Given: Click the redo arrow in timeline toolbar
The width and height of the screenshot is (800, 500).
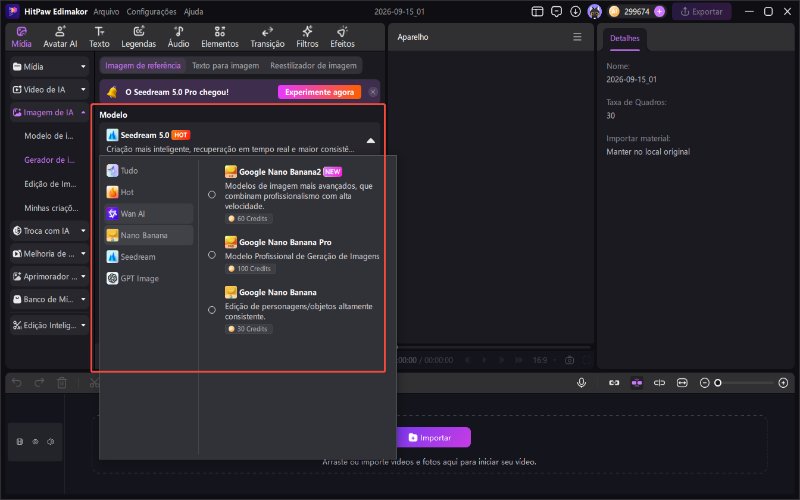Looking at the screenshot, I should [39, 383].
